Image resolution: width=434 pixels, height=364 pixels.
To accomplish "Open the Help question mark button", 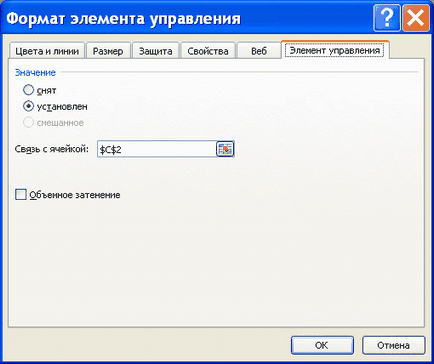I will pyautogui.click(x=387, y=18).
